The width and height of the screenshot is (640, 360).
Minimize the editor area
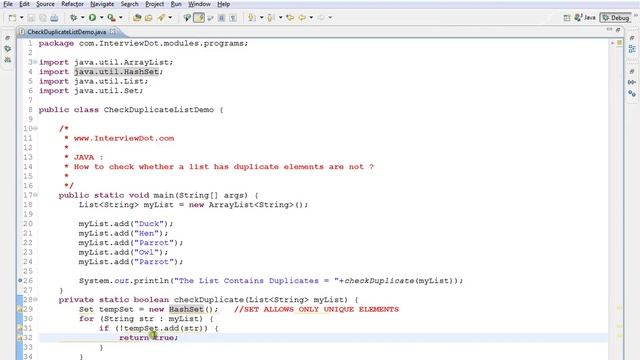[609, 30]
